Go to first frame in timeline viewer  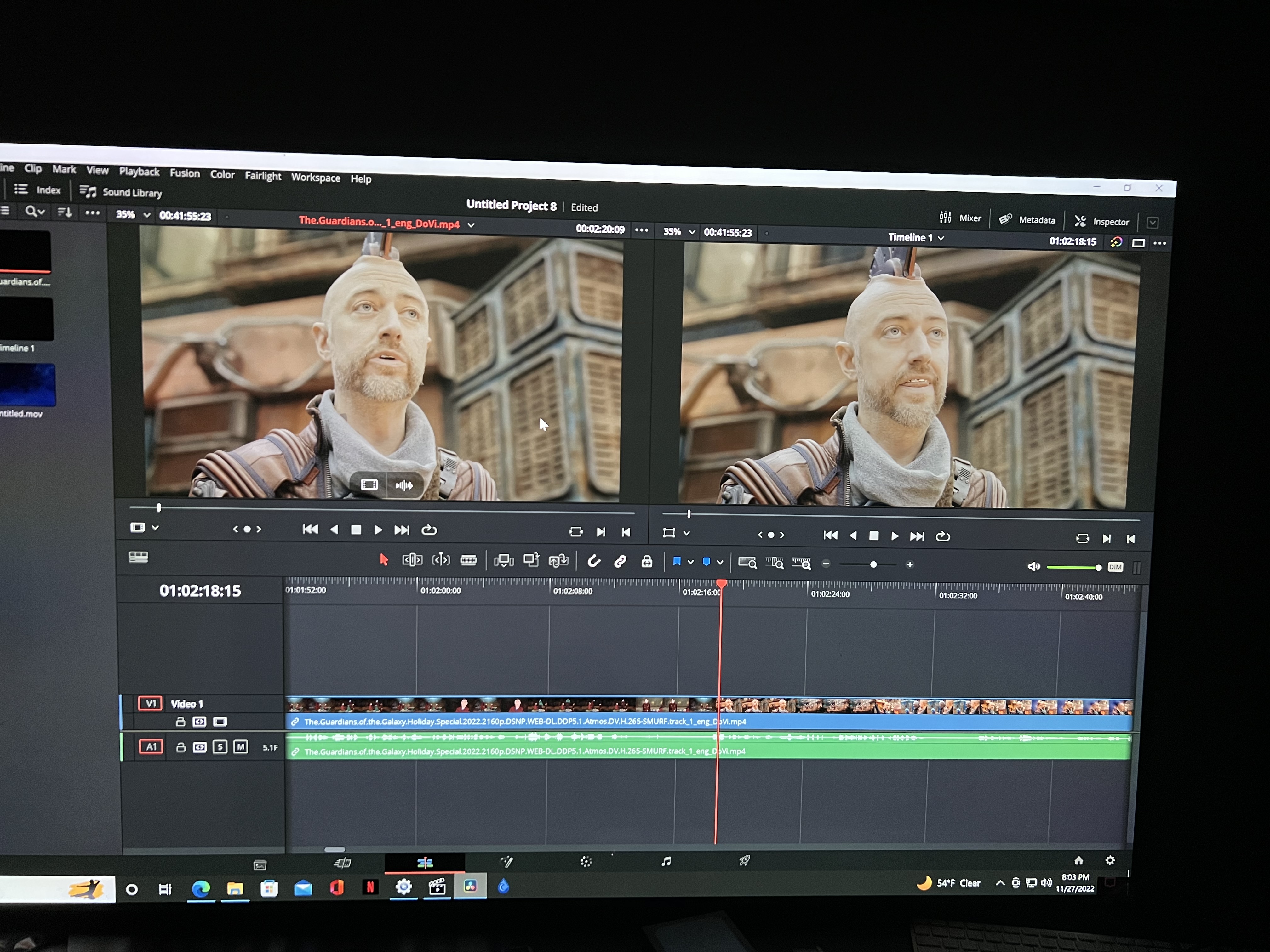[830, 535]
